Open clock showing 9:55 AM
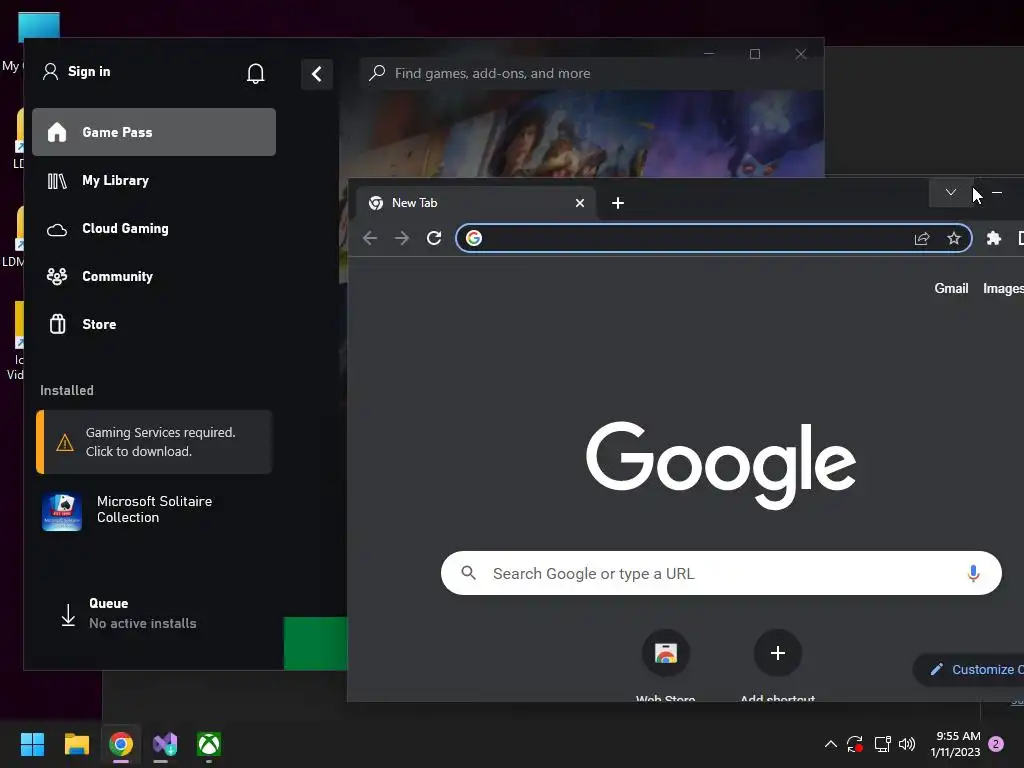Screen dimensions: 1024x768 tap(955, 744)
